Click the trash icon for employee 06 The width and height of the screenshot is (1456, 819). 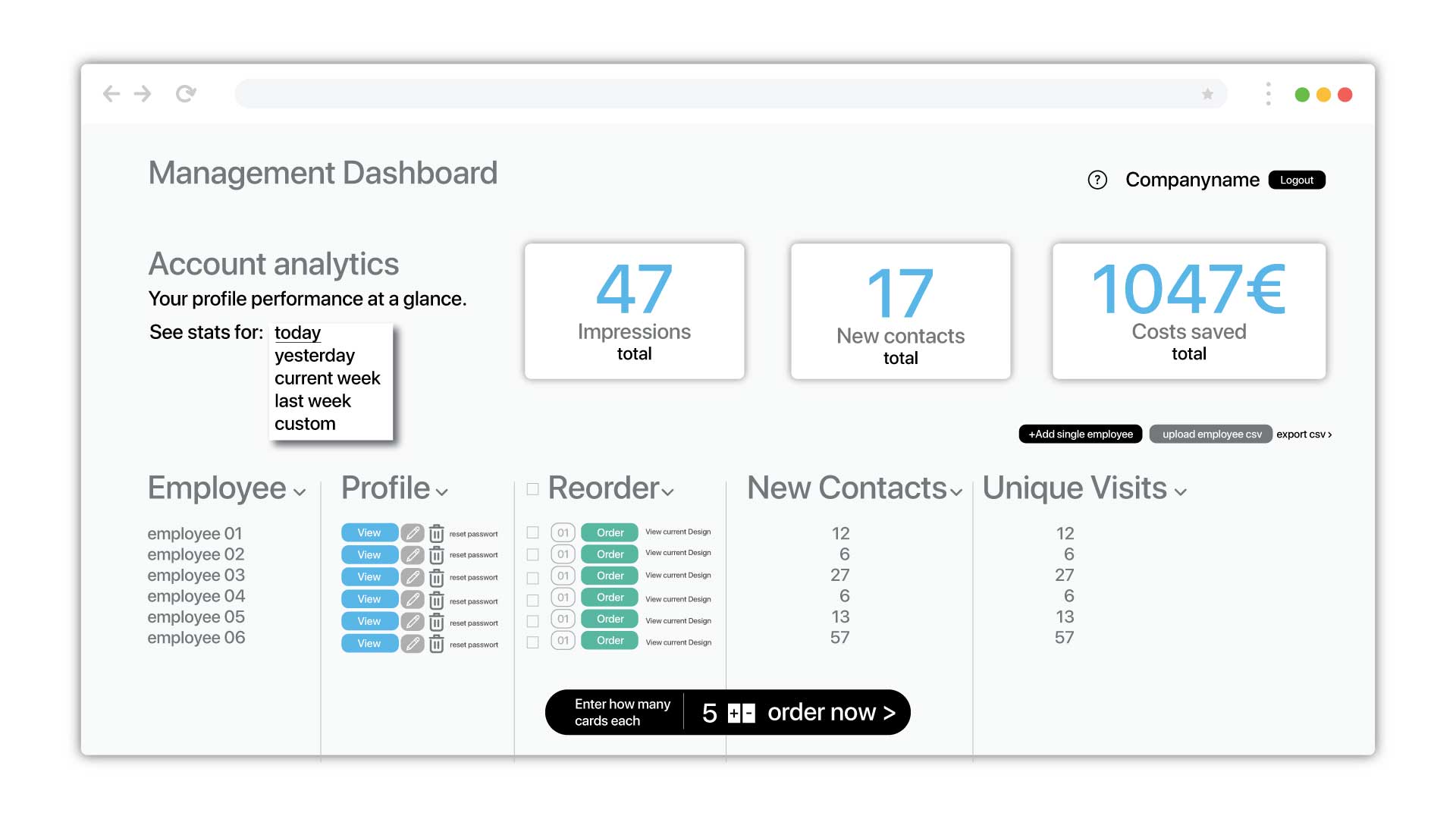click(x=437, y=645)
